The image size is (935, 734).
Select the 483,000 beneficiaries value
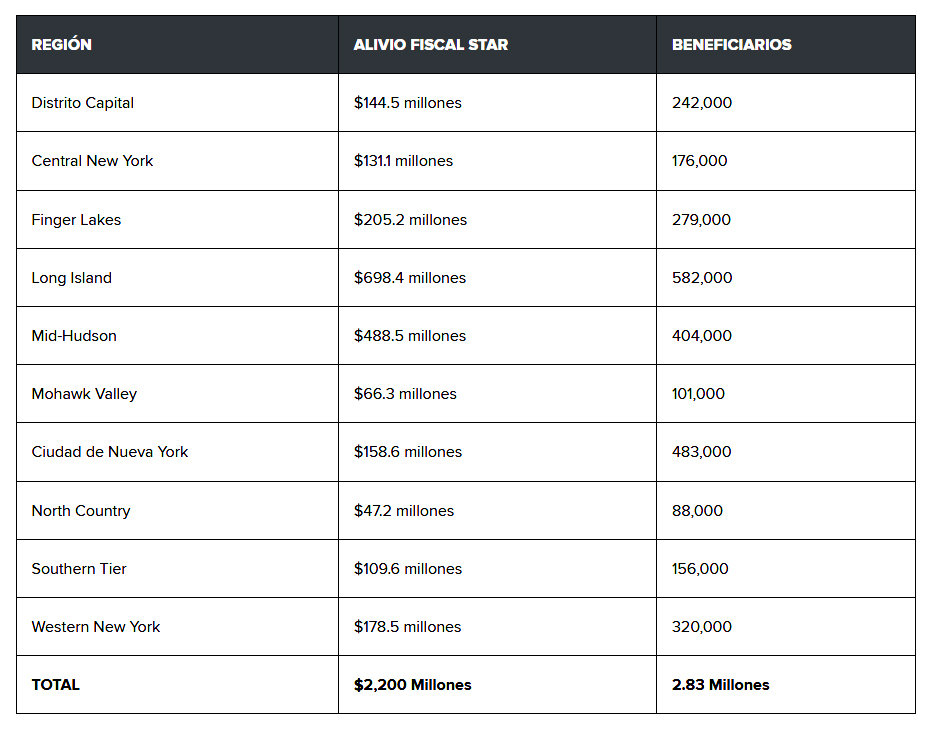click(x=702, y=452)
